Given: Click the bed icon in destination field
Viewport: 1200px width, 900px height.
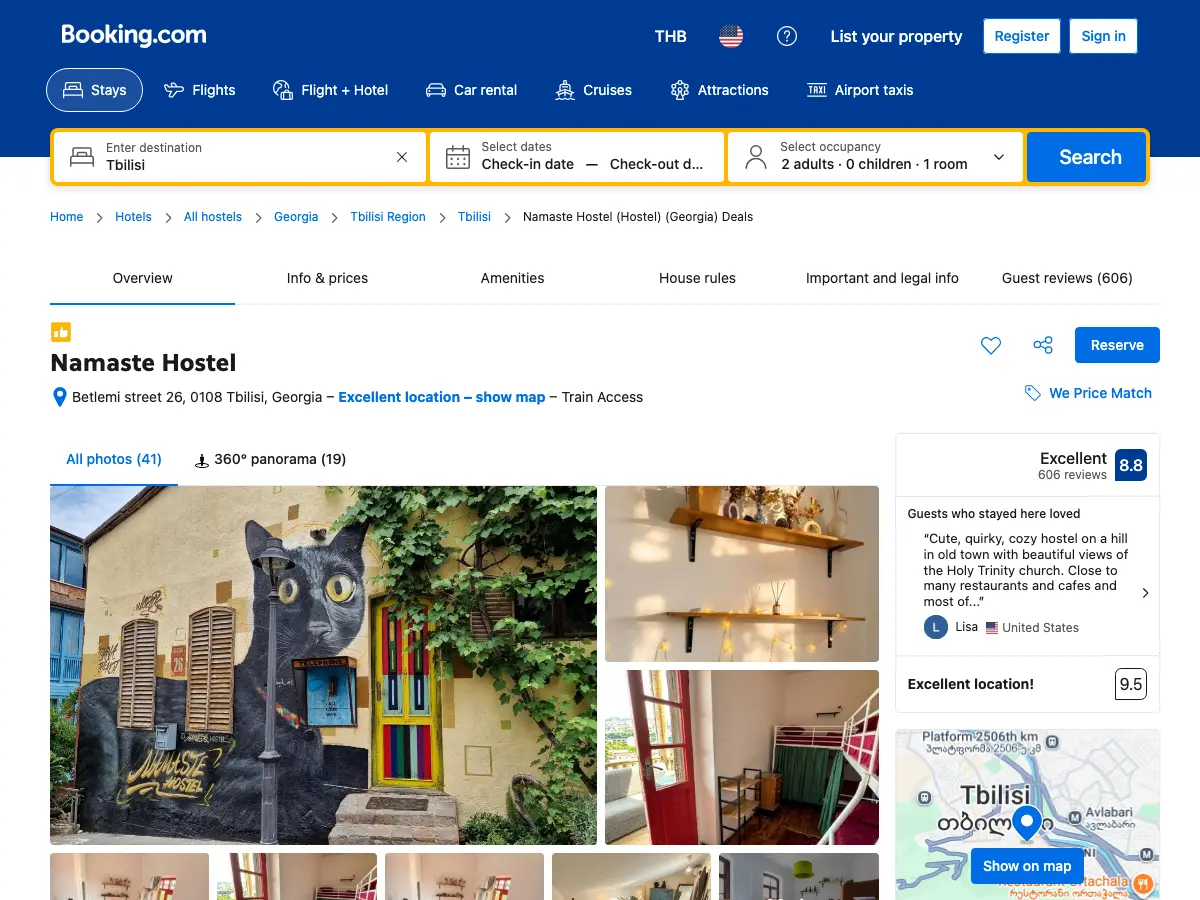Looking at the screenshot, I should pos(82,157).
